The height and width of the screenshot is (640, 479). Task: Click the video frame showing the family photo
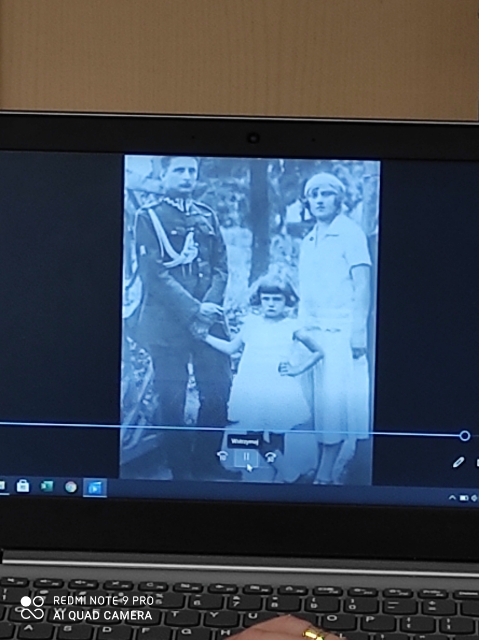click(x=250, y=318)
